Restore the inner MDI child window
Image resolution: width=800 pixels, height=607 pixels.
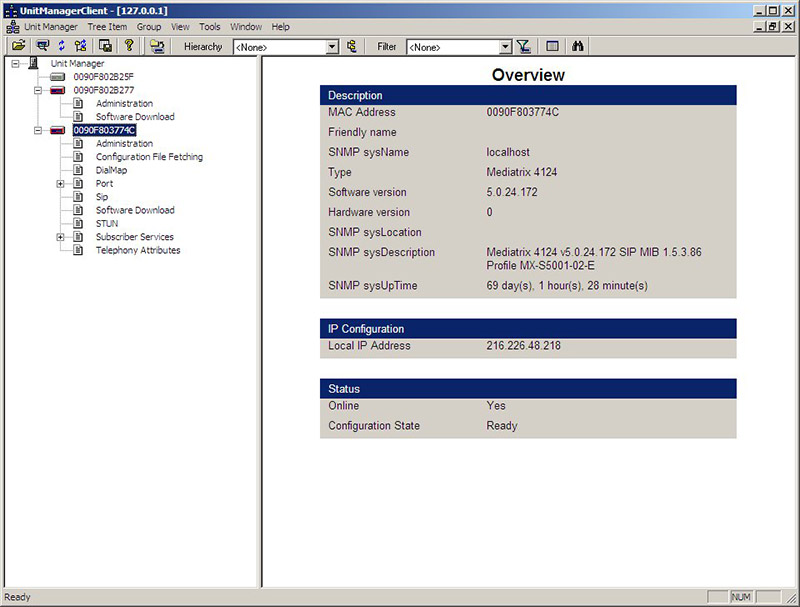point(773,27)
